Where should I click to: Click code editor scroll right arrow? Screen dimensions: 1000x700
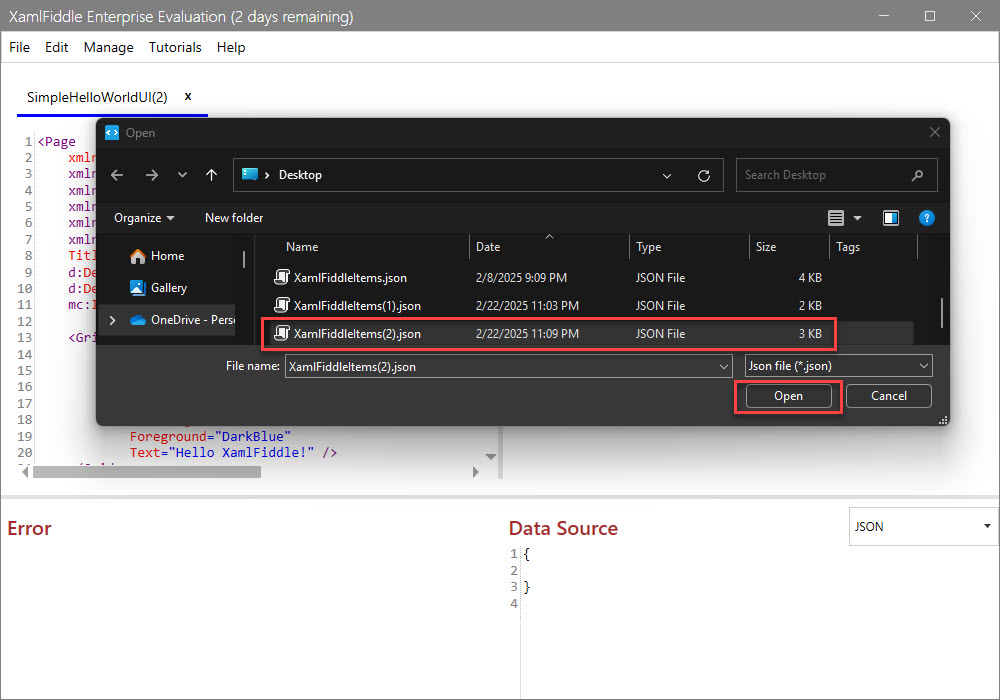475,472
